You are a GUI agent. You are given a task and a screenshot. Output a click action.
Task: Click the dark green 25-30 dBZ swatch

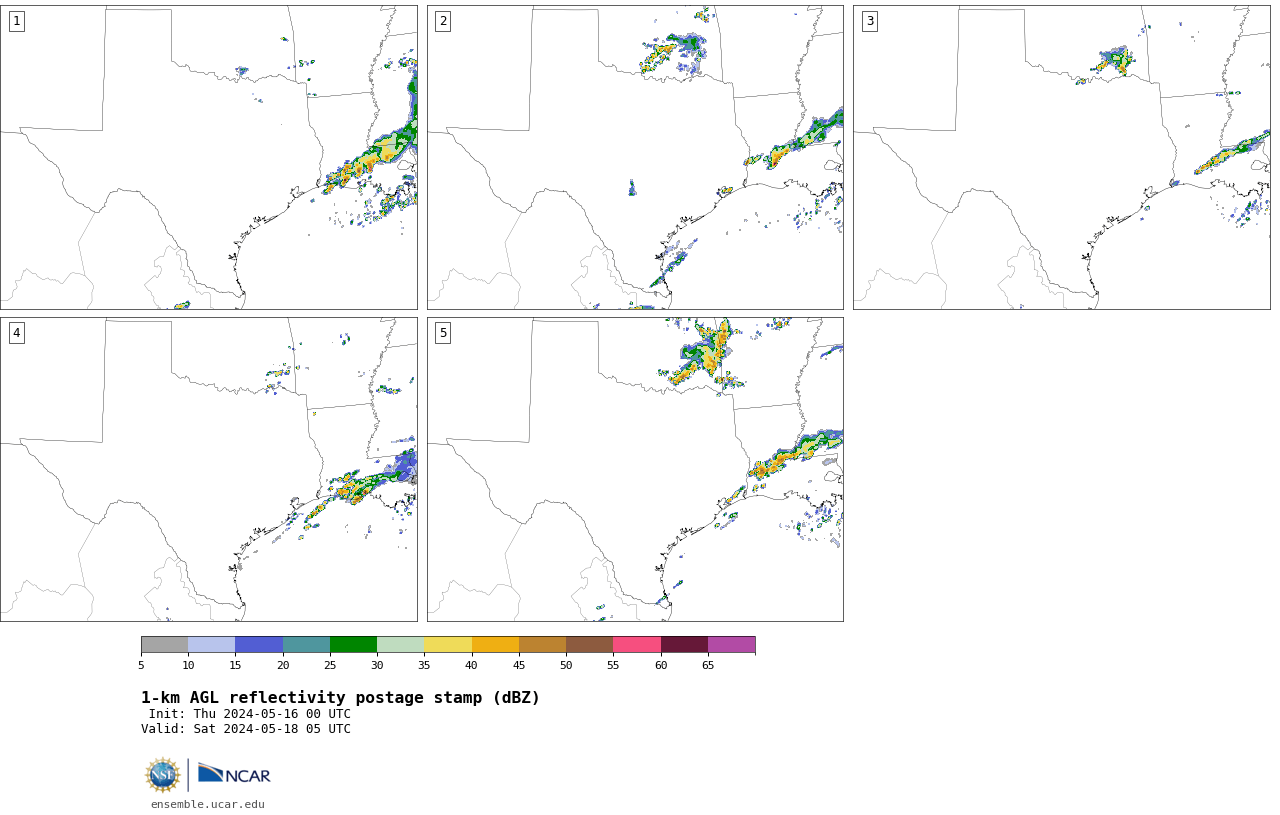(x=353, y=644)
